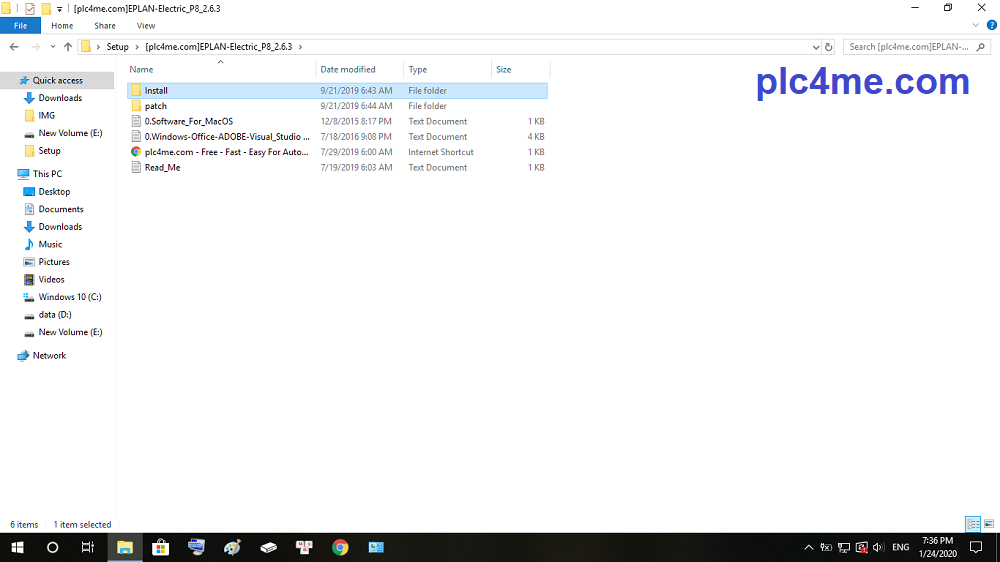Open the File menu
The width and height of the screenshot is (1000, 562).
pos(20,25)
